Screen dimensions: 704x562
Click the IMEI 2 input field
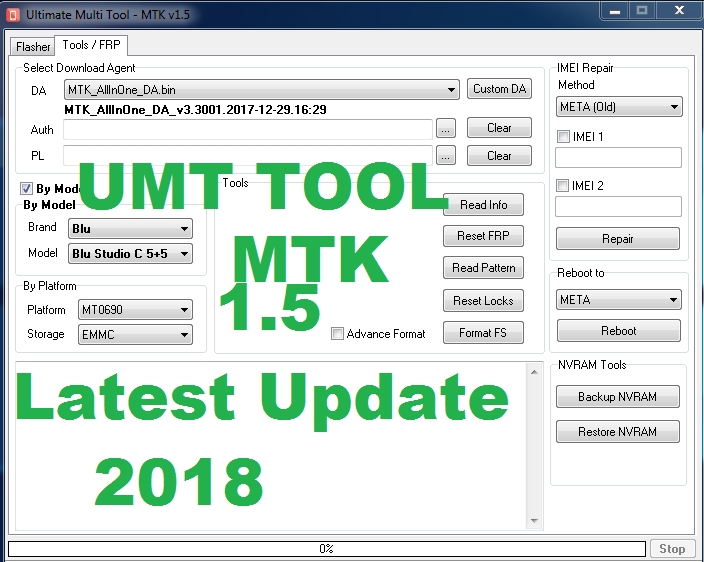pos(618,206)
